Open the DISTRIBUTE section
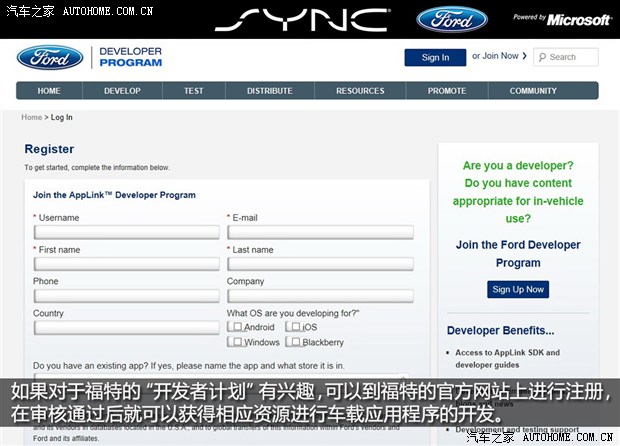The width and height of the screenshot is (620, 446). pos(269,91)
